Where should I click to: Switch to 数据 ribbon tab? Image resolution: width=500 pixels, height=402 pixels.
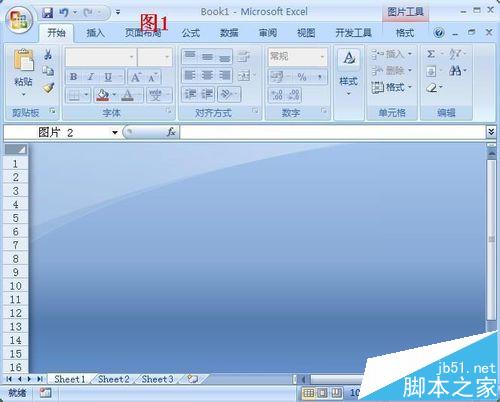pyautogui.click(x=229, y=33)
